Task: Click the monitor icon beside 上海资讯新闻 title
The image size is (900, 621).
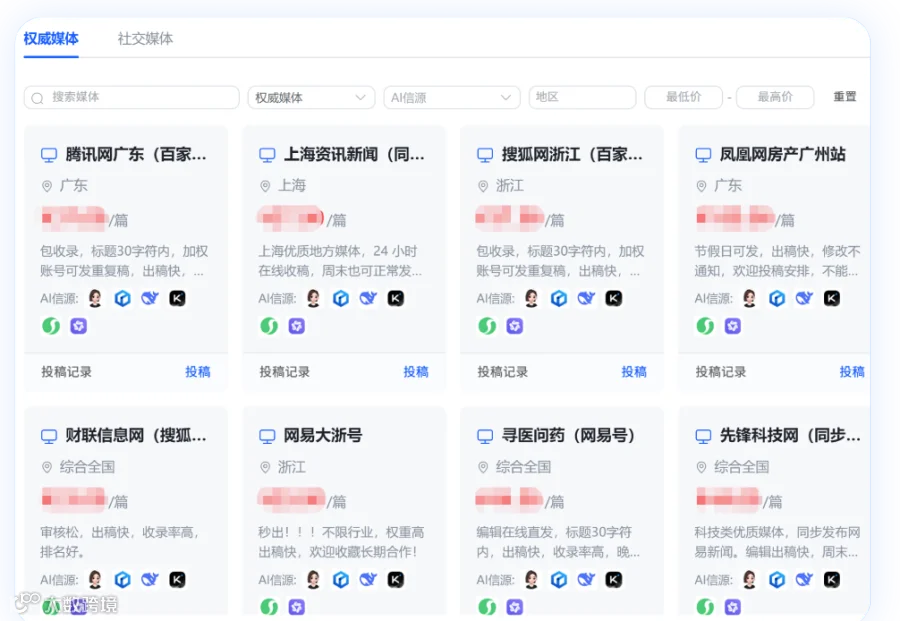Action: click(x=267, y=155)
